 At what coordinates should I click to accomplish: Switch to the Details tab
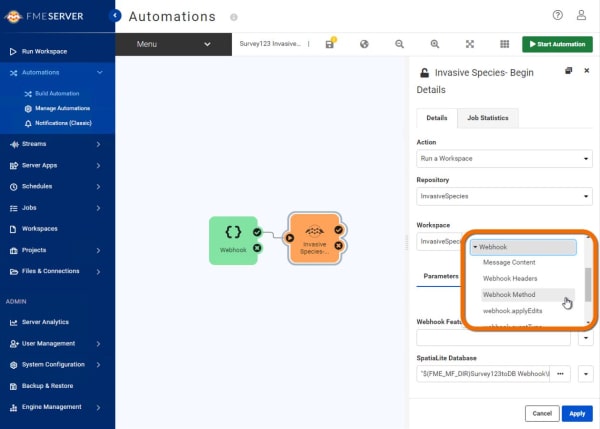(x=437, y=118)
